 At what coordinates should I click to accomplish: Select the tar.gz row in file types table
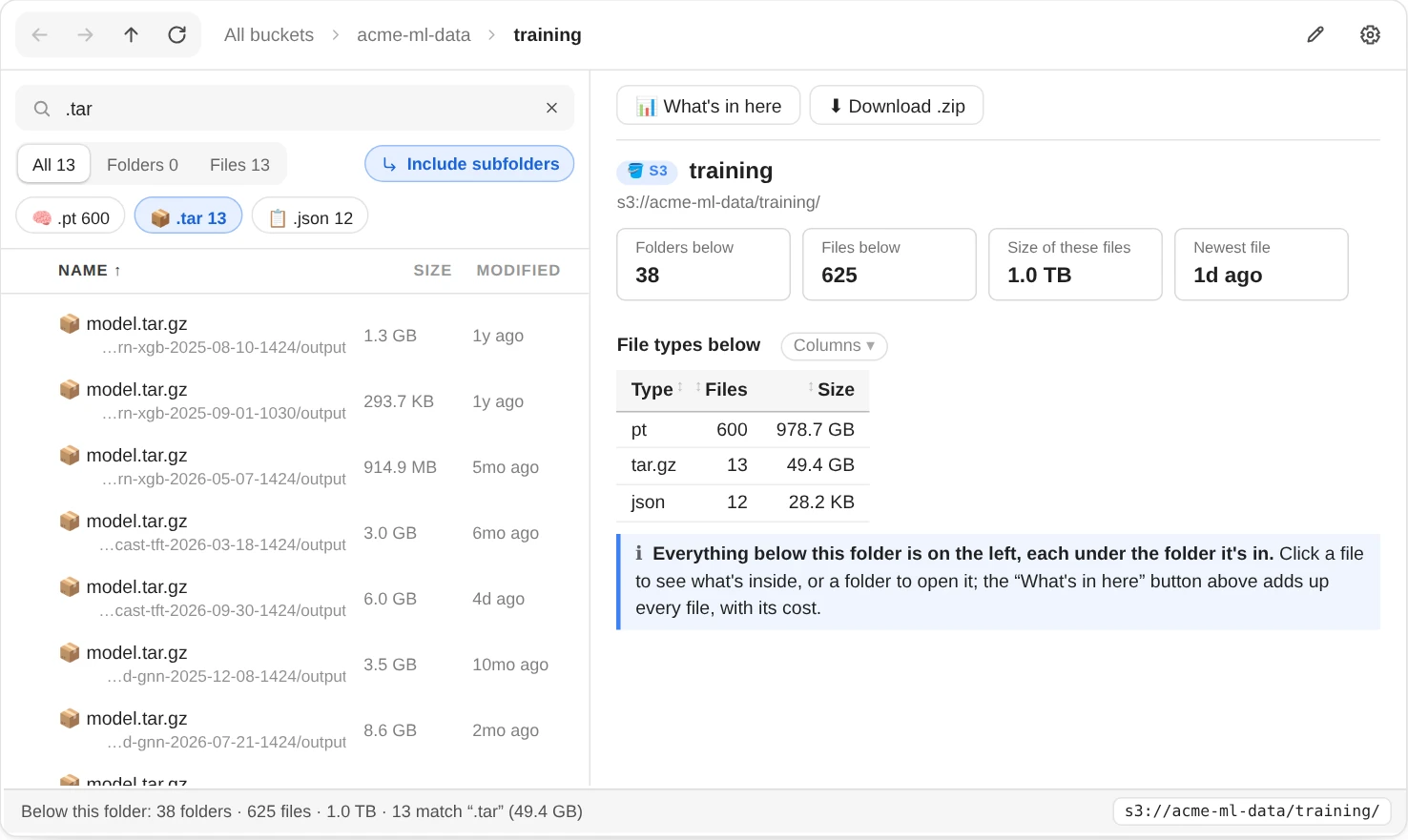click(743, 465)
